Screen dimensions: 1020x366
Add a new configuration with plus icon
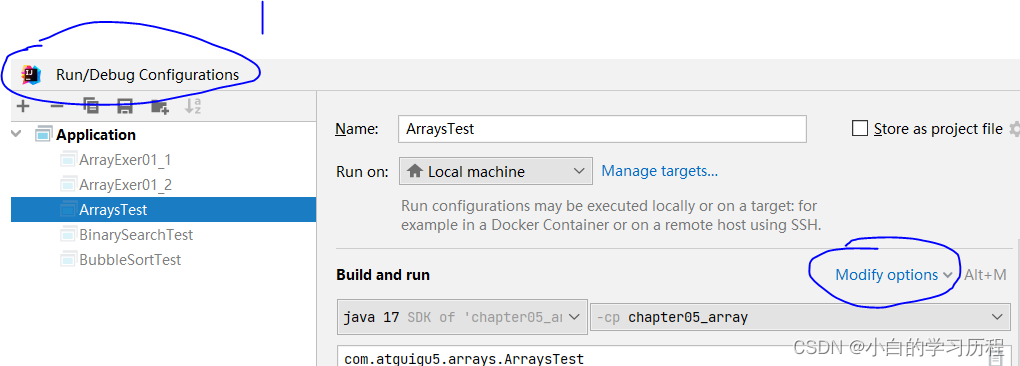pyautogui.click(x=23, y=106)
